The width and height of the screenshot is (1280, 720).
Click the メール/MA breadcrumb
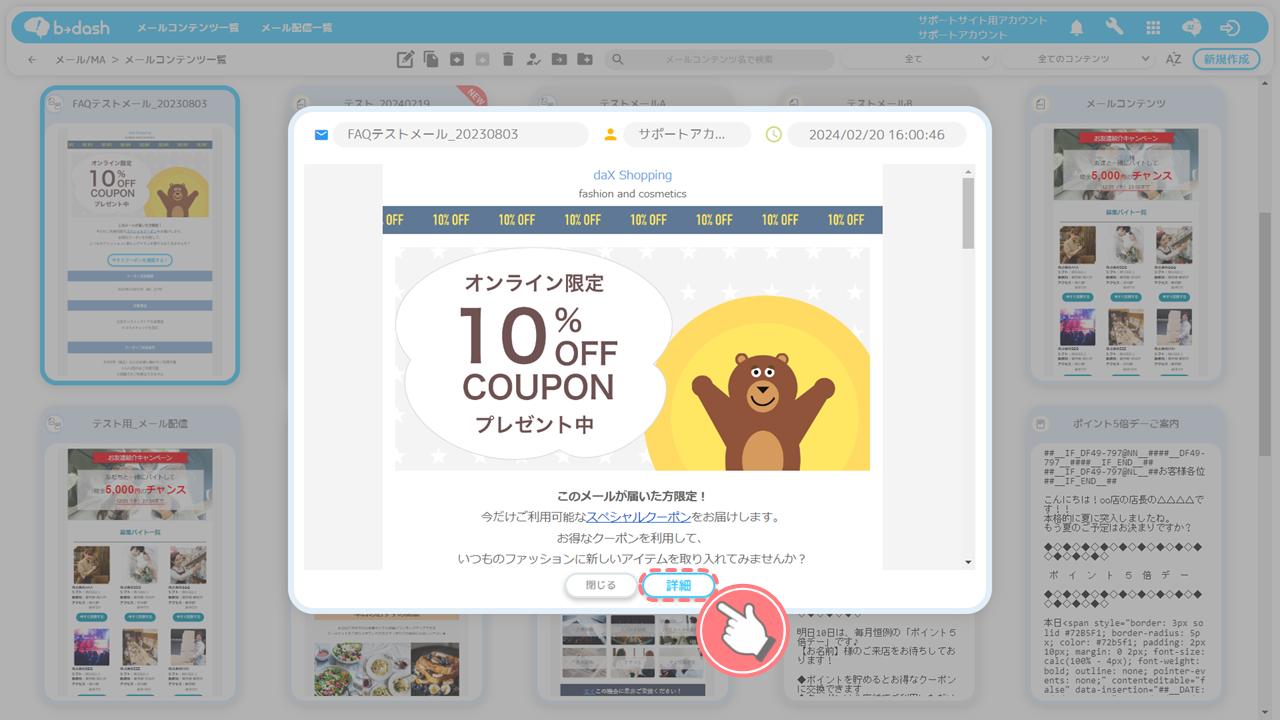[x=80, y=60]
